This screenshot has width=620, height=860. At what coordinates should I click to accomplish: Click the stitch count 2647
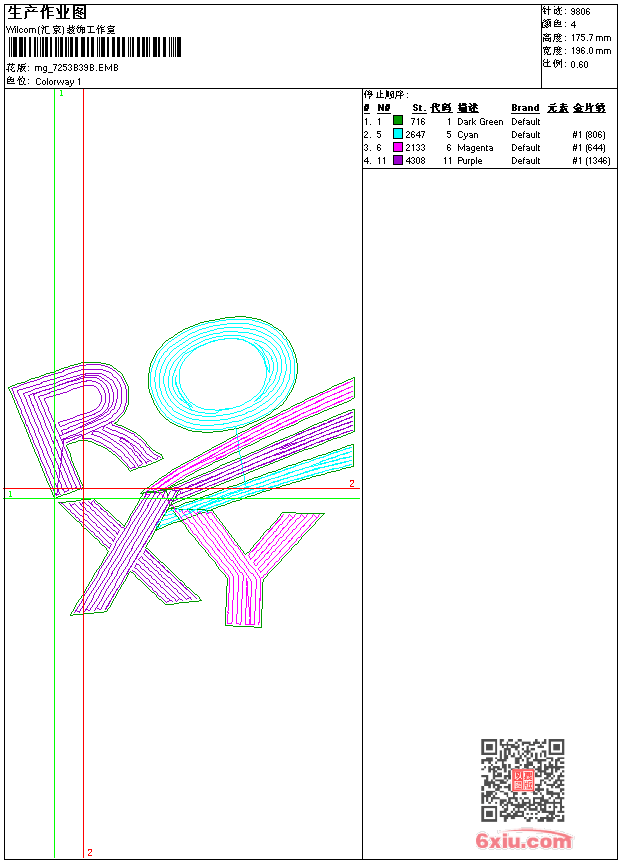point(415,135)
